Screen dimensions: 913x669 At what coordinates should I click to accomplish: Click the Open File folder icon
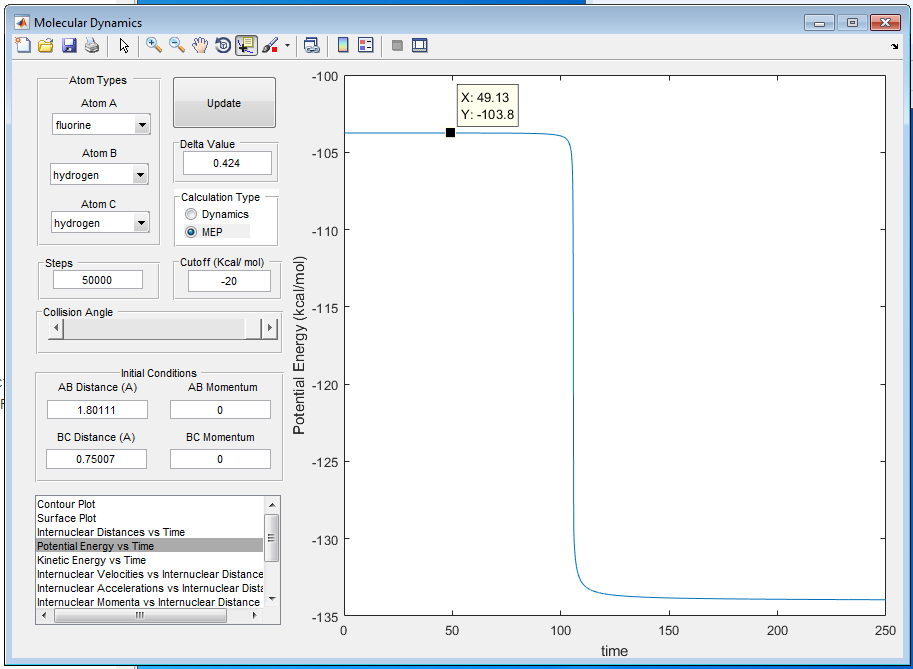[x=46, y=45]
